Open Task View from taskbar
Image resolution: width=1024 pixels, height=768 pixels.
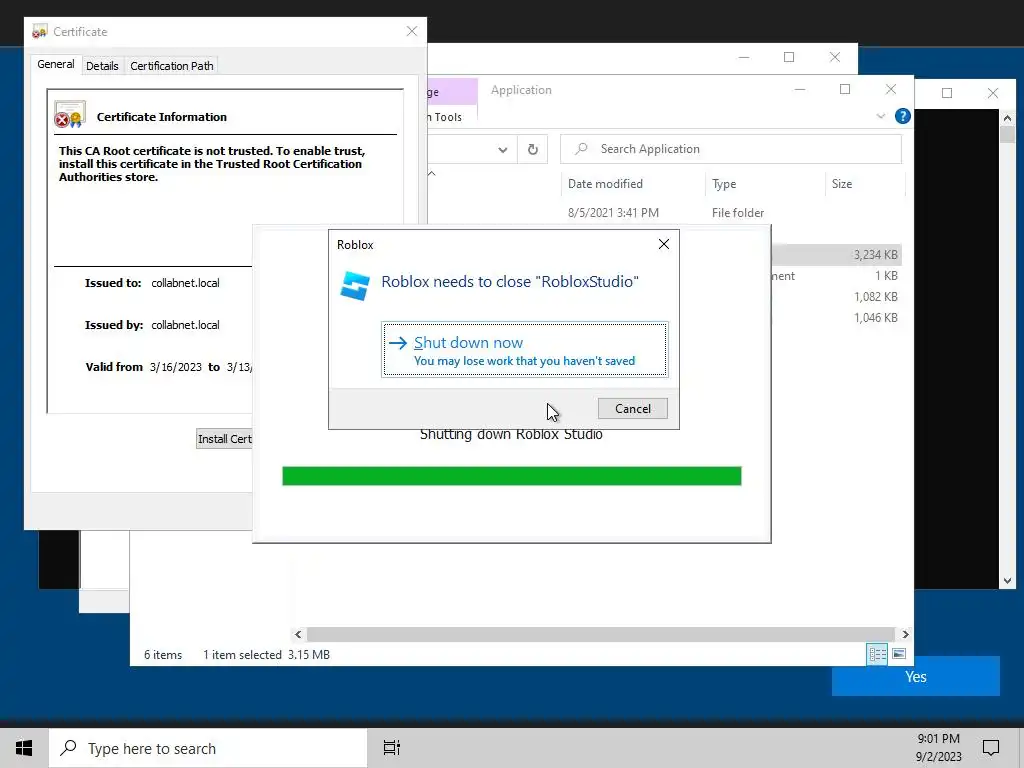tap(392, 748)
